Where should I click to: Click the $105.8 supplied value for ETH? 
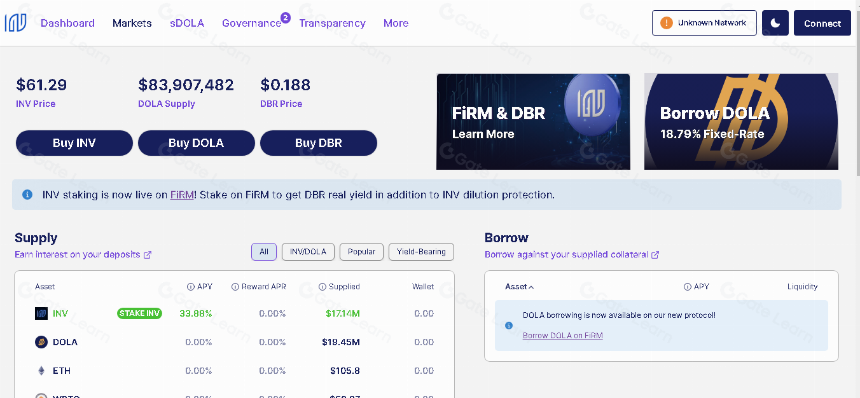point(345,371)
